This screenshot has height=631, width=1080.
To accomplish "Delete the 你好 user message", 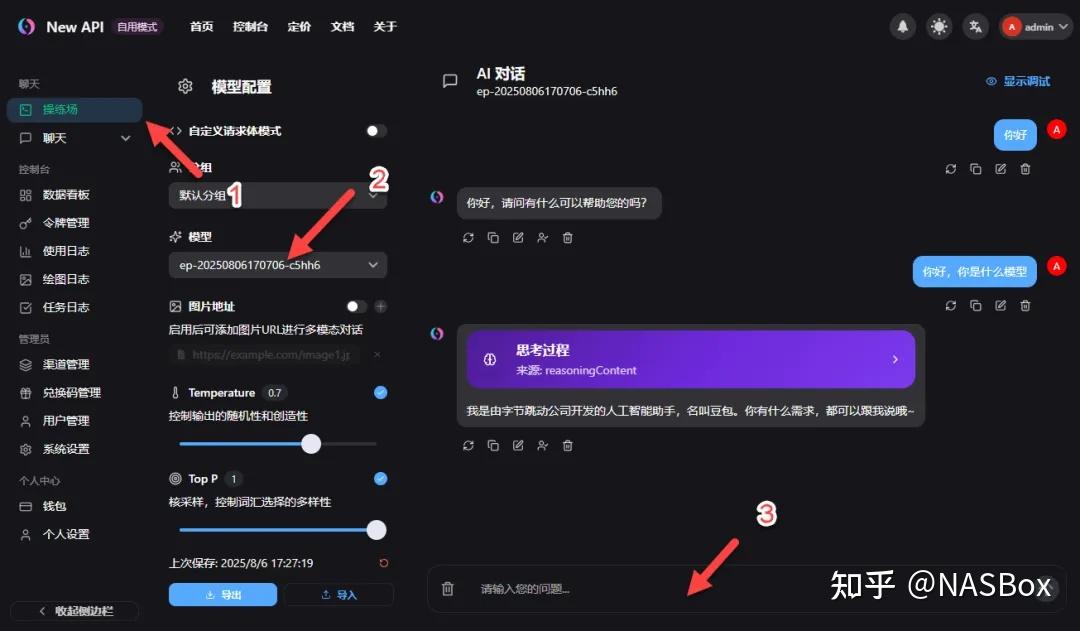I will pos(1025,169).
